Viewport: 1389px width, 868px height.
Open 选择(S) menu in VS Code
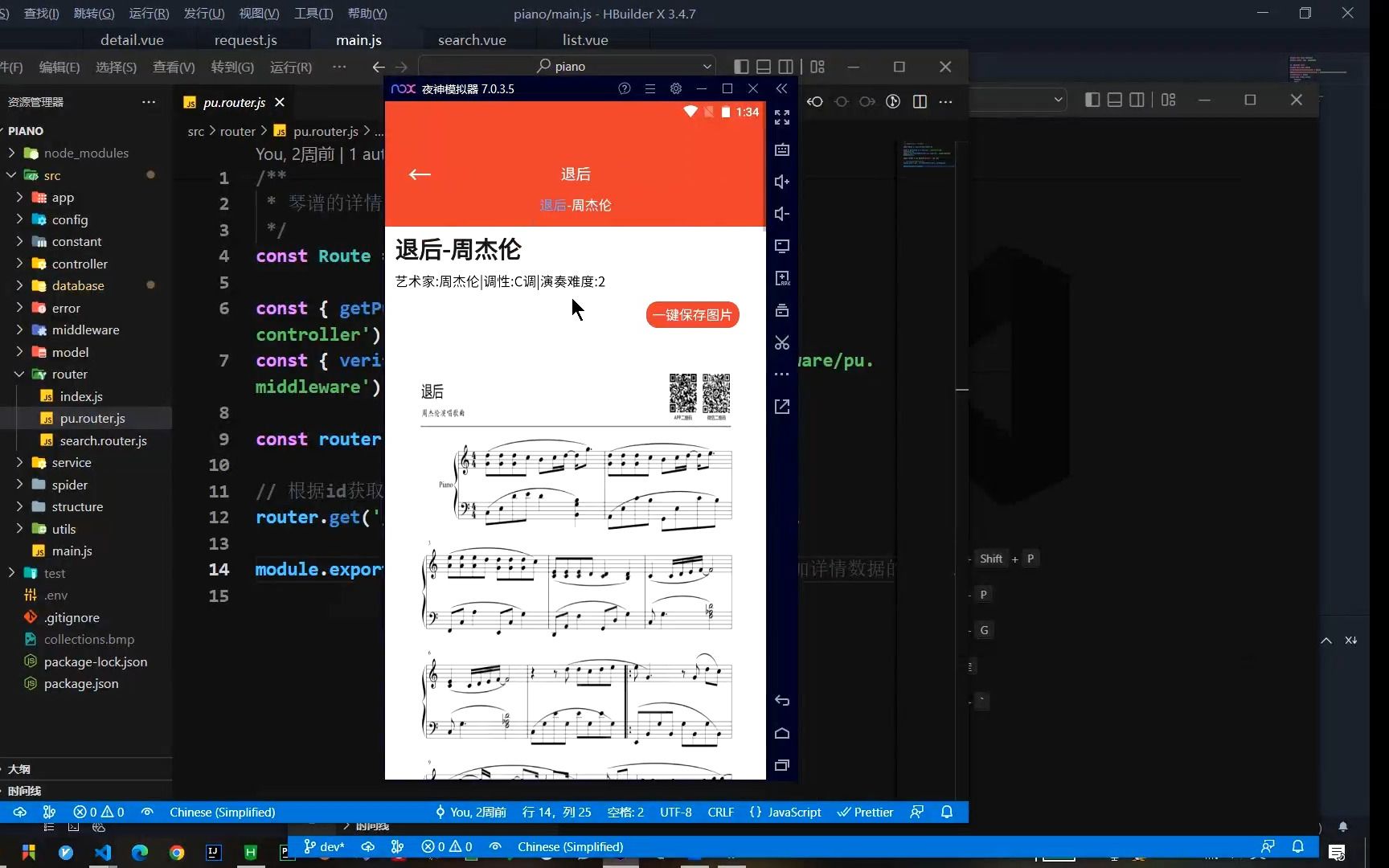coord(116,67)
